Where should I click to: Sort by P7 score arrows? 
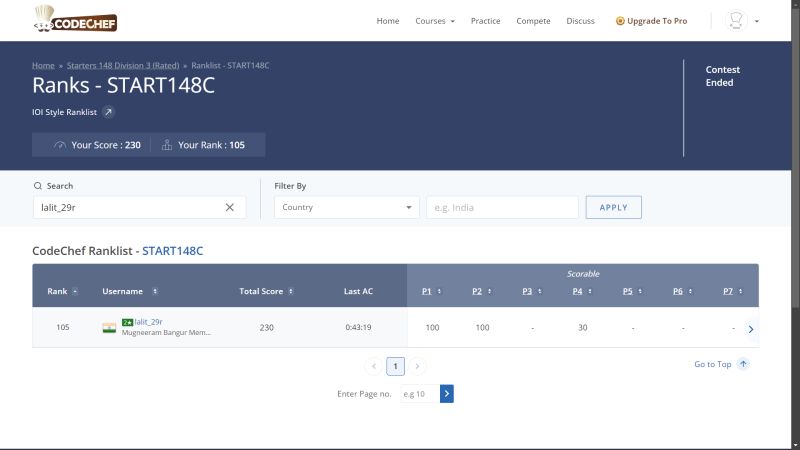coord(741,291)
